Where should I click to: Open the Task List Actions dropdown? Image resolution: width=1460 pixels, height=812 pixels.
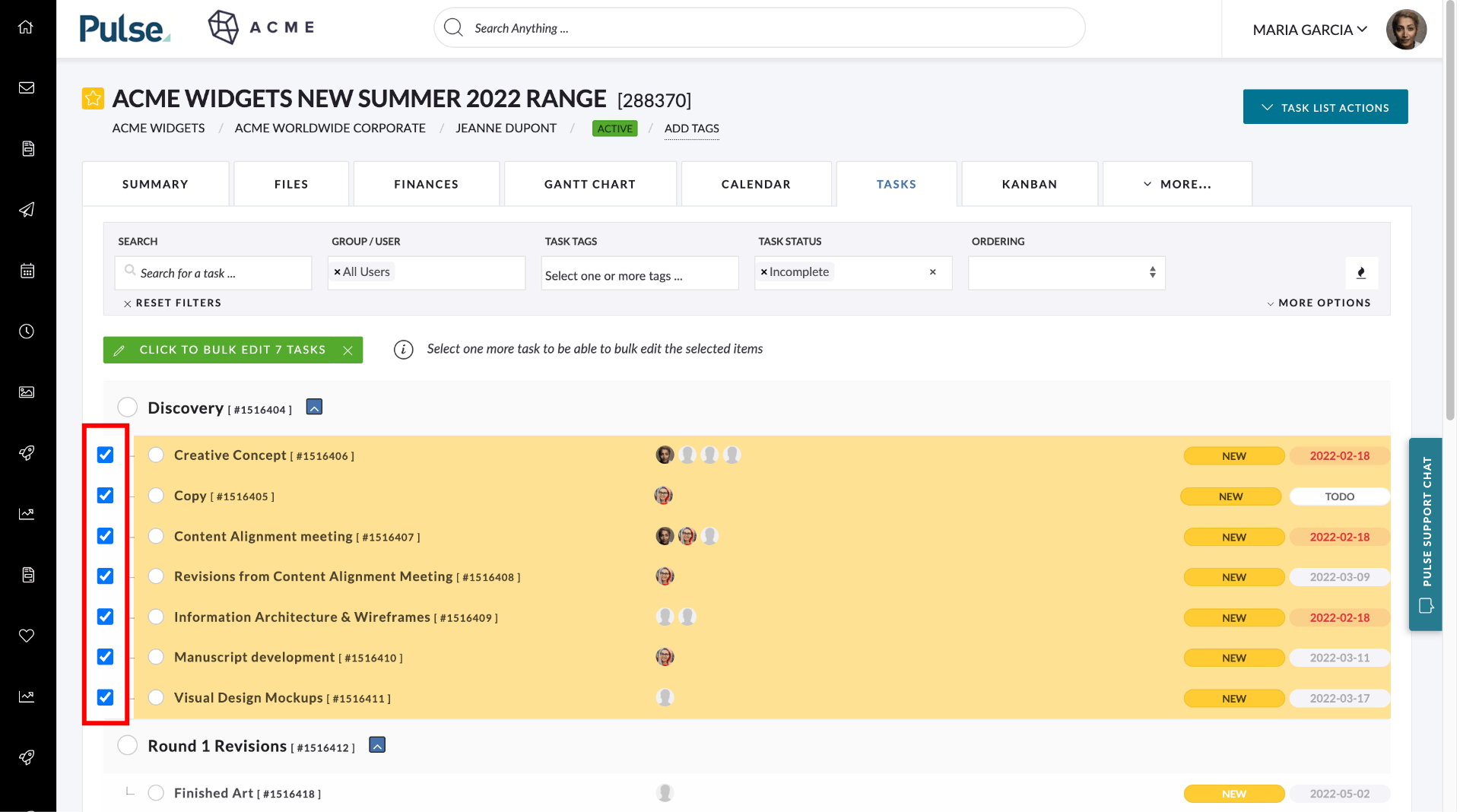(1325, 107)
